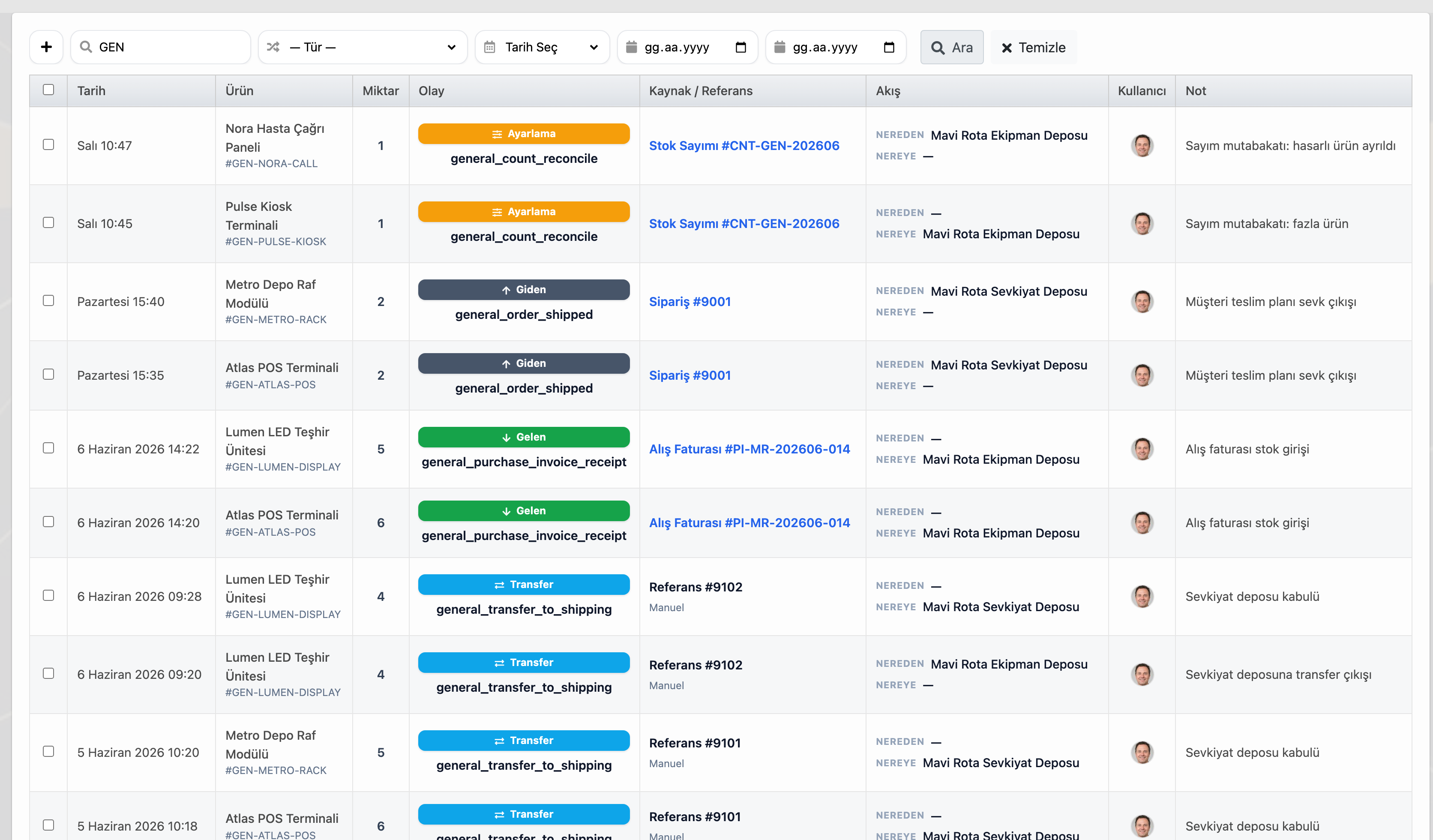Viewport: 1433px width, 840px height.
Task: Select the 6 Haziran 2026 09:20 row checkbox
Action: [x=48, y=673]
